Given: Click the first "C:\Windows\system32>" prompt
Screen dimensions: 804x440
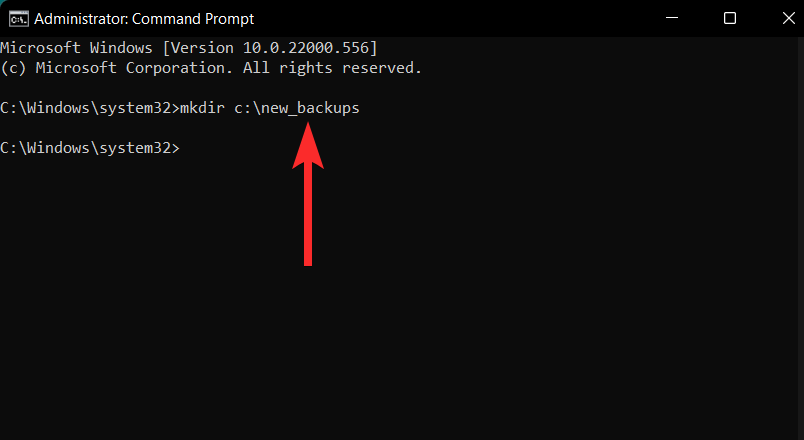Looking at the screenshot, I should coord(88,108).
